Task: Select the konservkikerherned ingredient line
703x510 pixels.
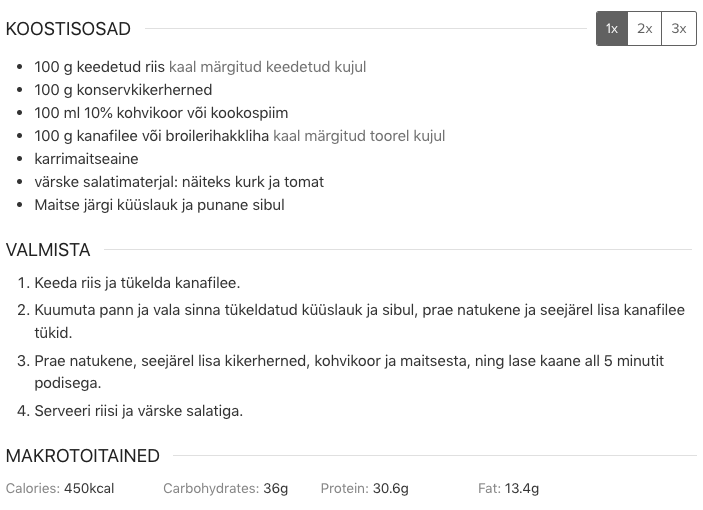Action: (123, 90)
